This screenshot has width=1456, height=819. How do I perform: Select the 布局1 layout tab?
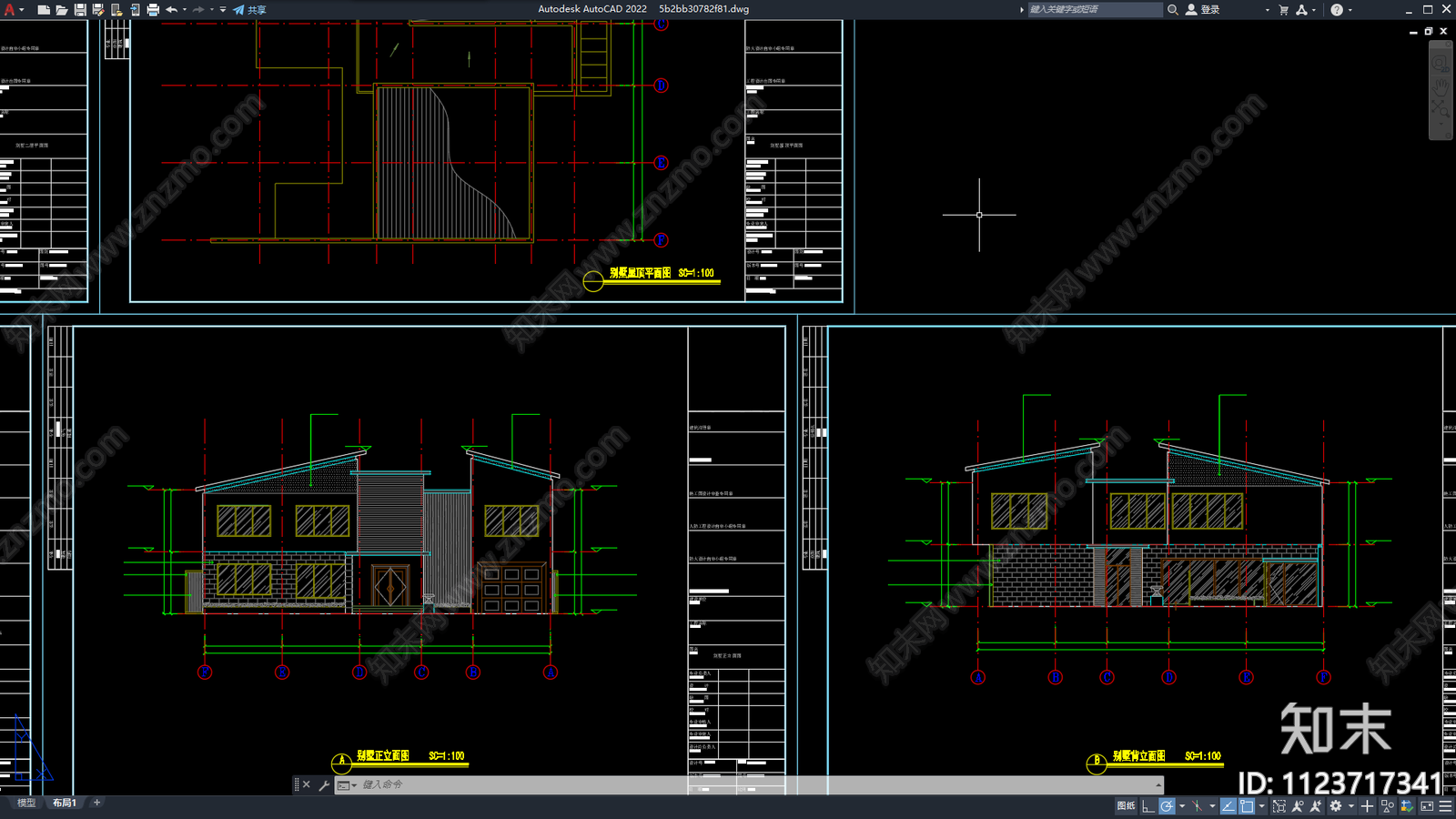[x=64, y=803]
